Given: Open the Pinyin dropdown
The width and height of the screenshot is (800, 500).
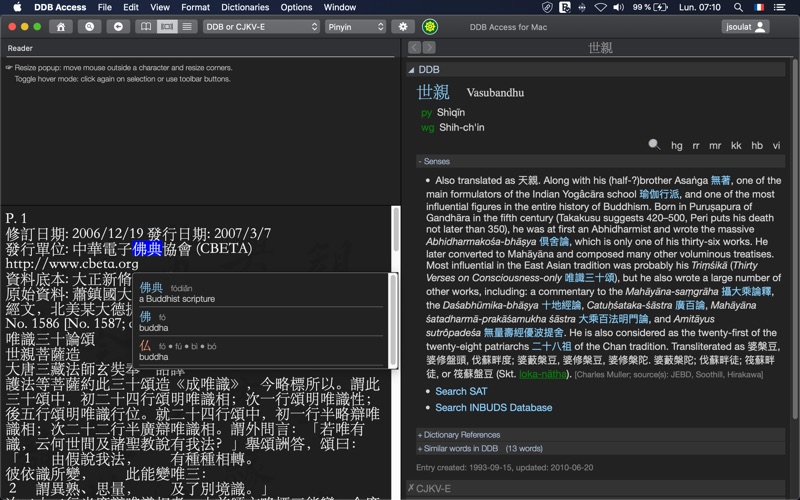Looking at the screenshot, I should (x=355, y=27).
